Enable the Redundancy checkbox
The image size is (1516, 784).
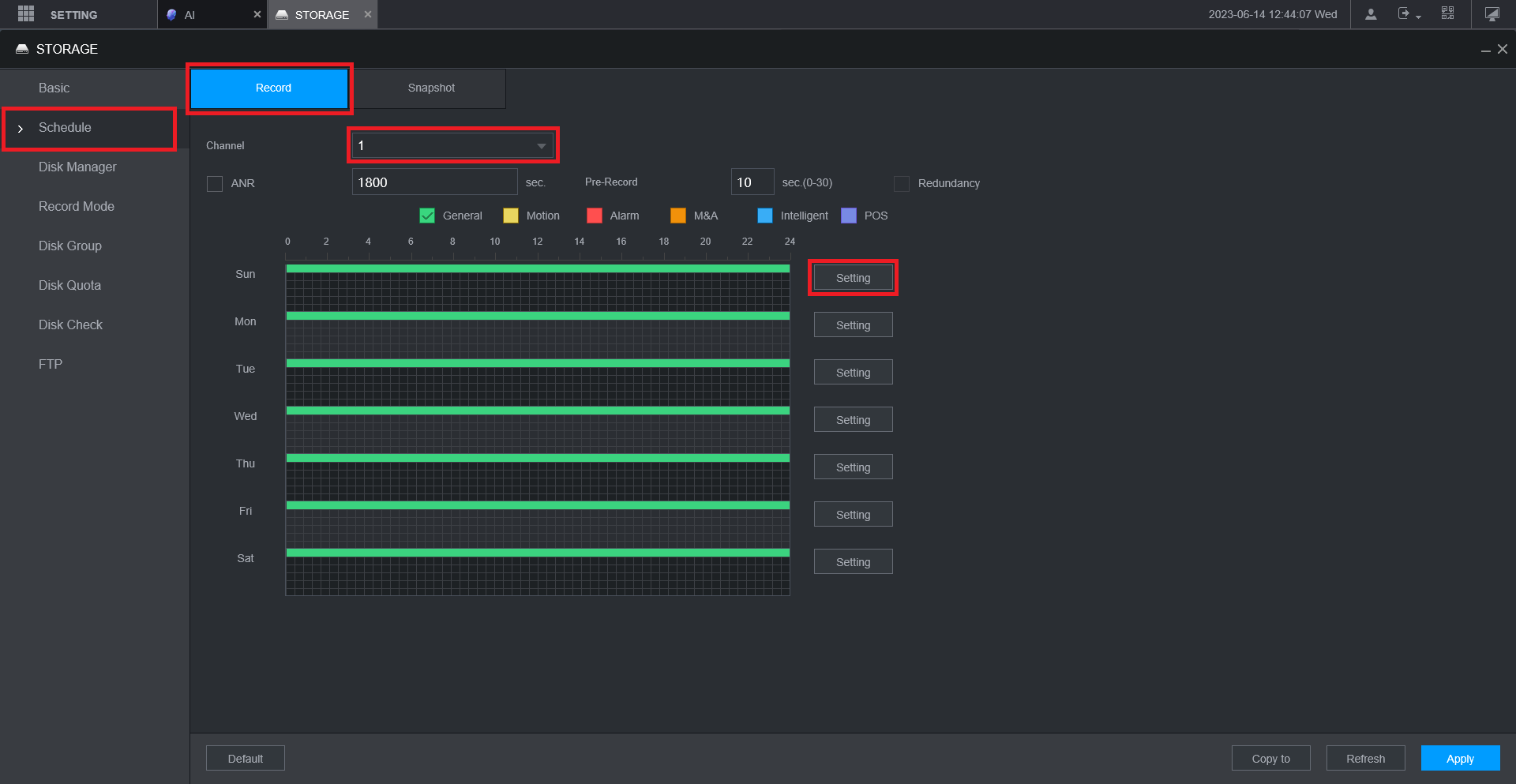(901, 183)
